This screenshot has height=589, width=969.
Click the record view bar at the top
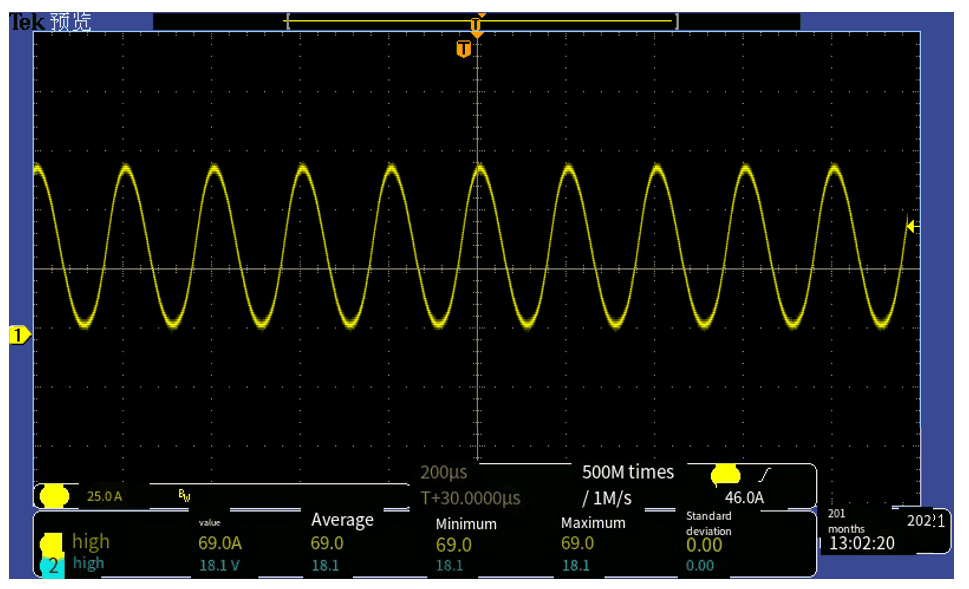click(480, 21)
